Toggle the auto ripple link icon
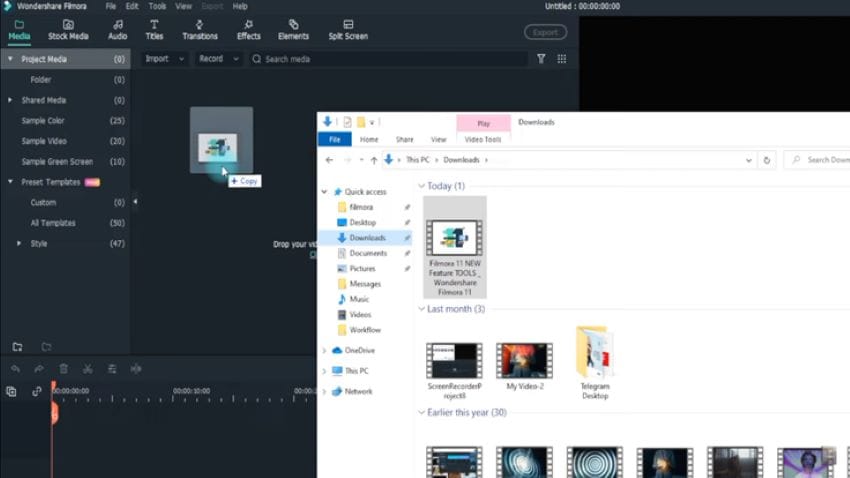The image size is (850, 478). coord(36,391)
